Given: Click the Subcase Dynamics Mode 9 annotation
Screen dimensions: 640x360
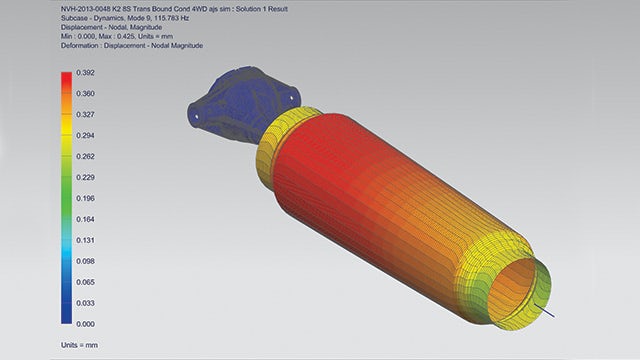Looking at the screenshot, I should click(125, 18).
